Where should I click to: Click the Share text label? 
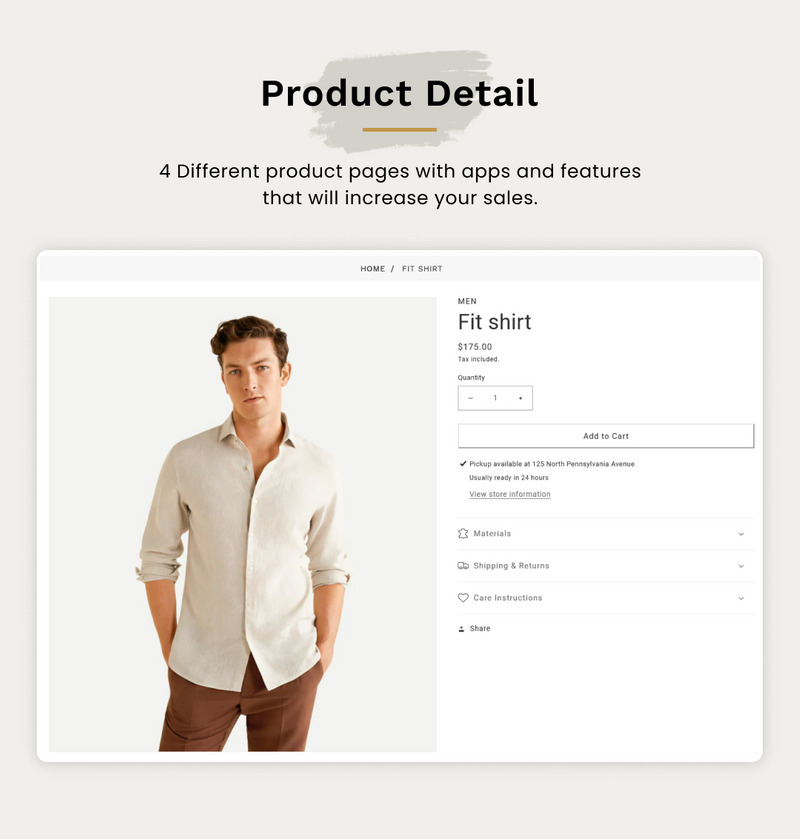click(x=480, y=629)
